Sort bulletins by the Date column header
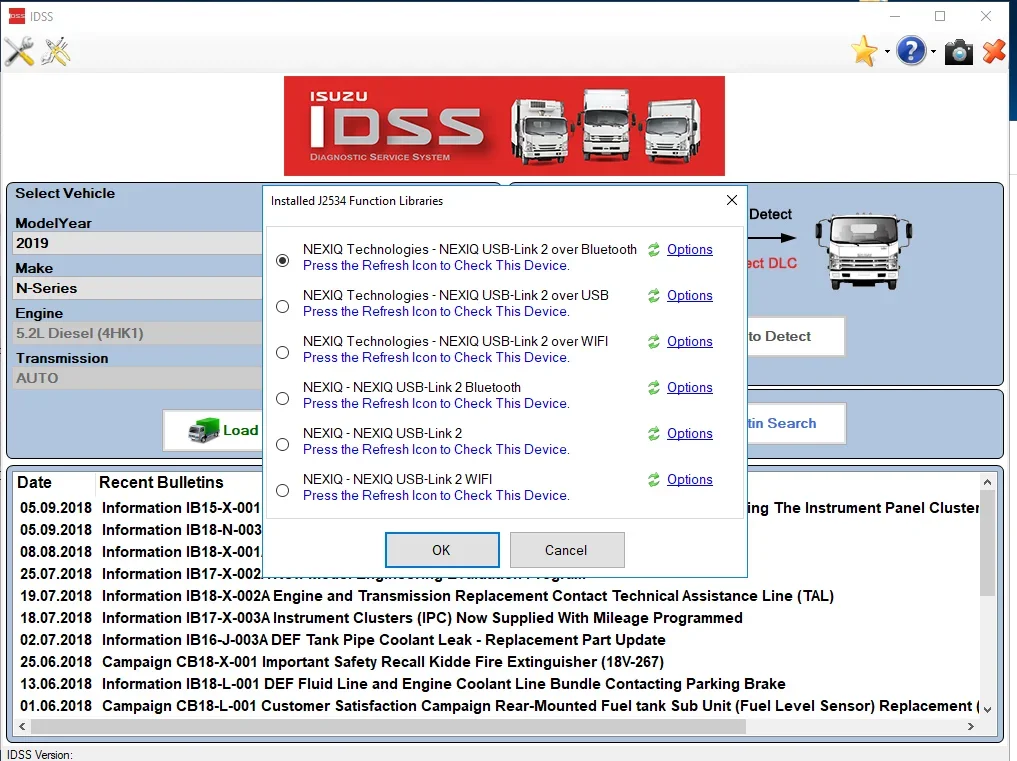 coord(34,483)
